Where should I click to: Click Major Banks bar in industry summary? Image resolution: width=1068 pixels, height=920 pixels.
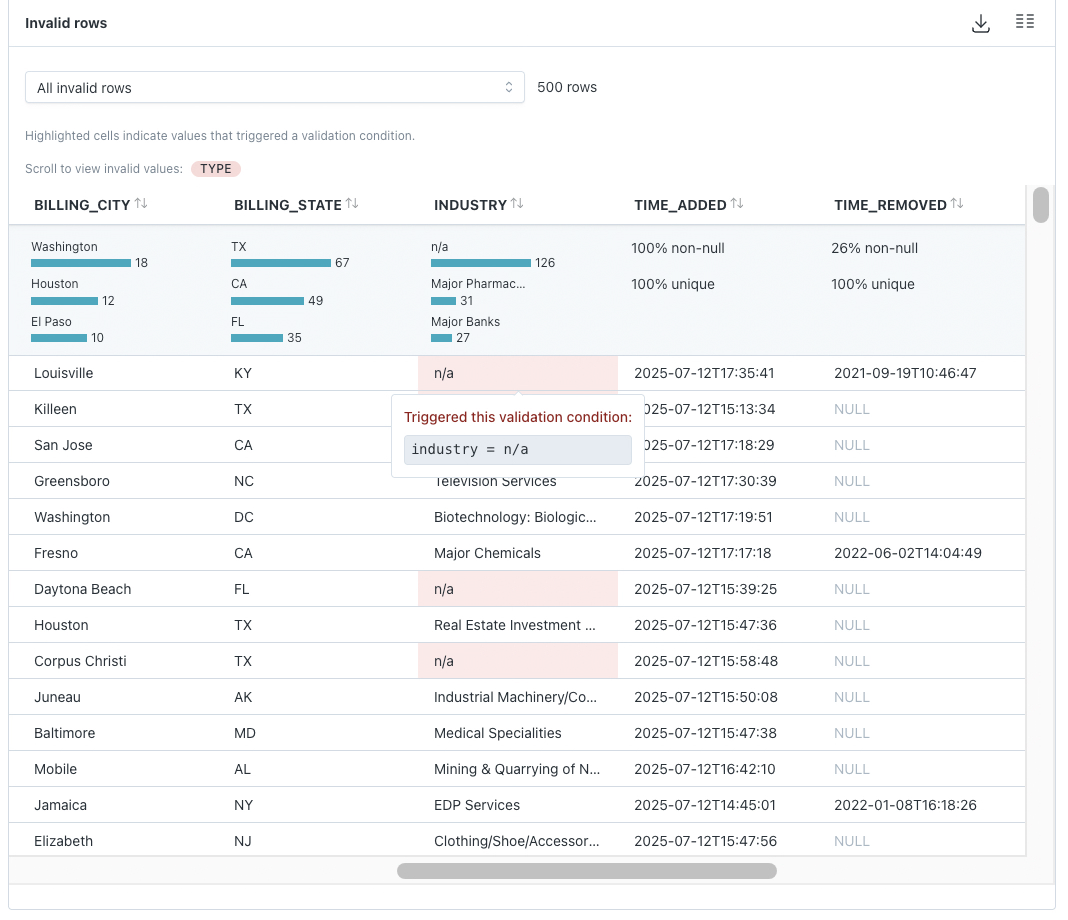point(441,338)
